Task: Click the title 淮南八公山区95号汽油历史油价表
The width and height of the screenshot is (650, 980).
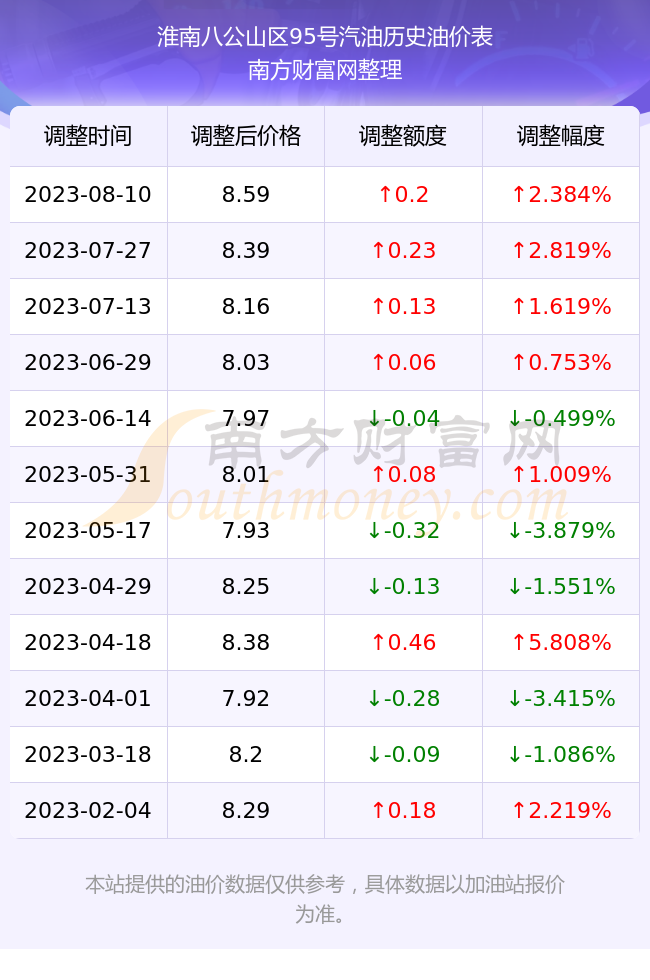Action: pos(324,37)
